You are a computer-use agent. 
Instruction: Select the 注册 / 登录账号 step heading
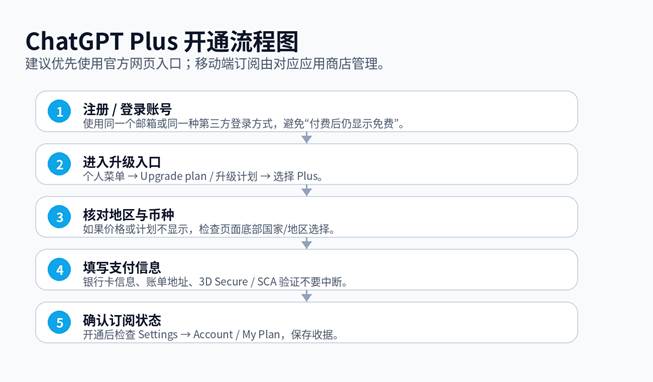click(x=127, y=109)
